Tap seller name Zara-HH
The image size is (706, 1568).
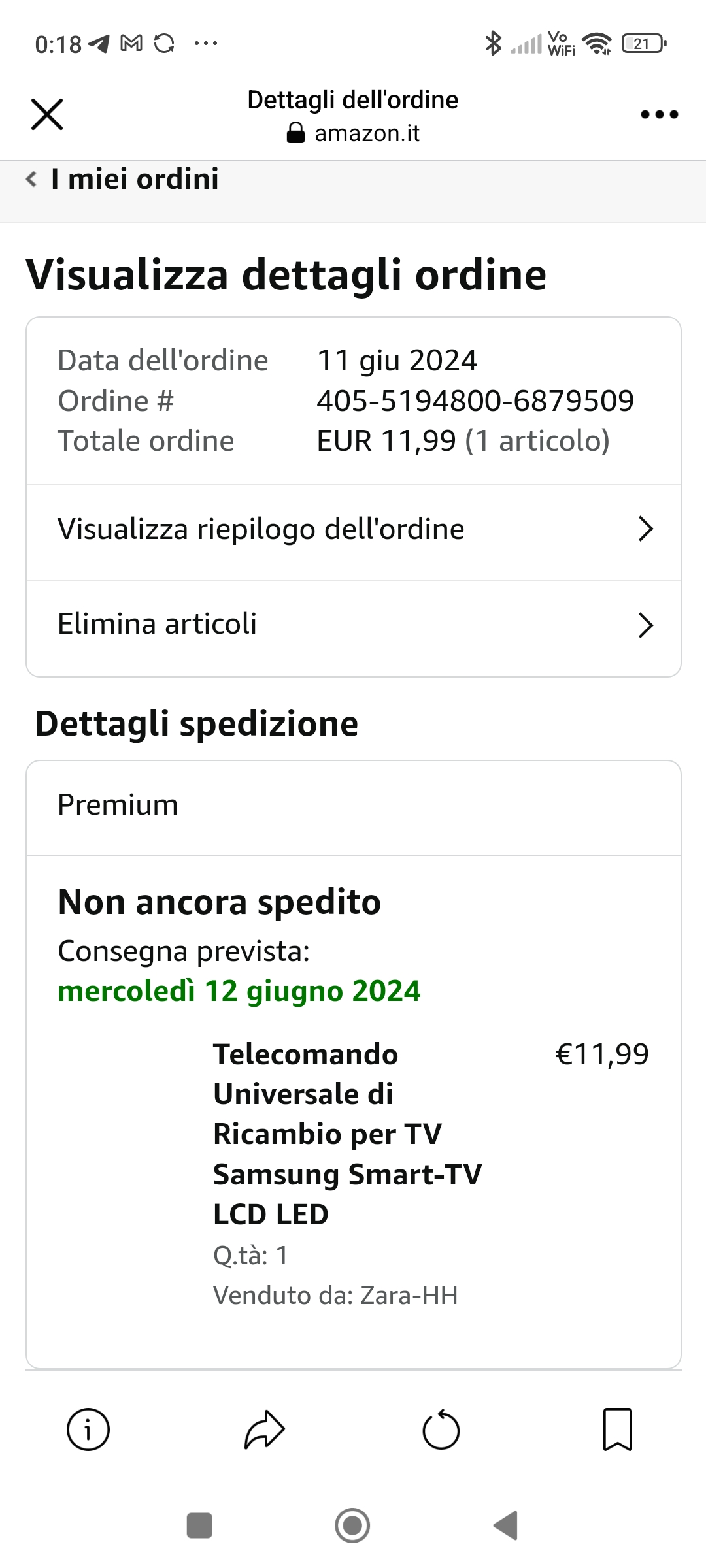click(x=409, y=1295)
